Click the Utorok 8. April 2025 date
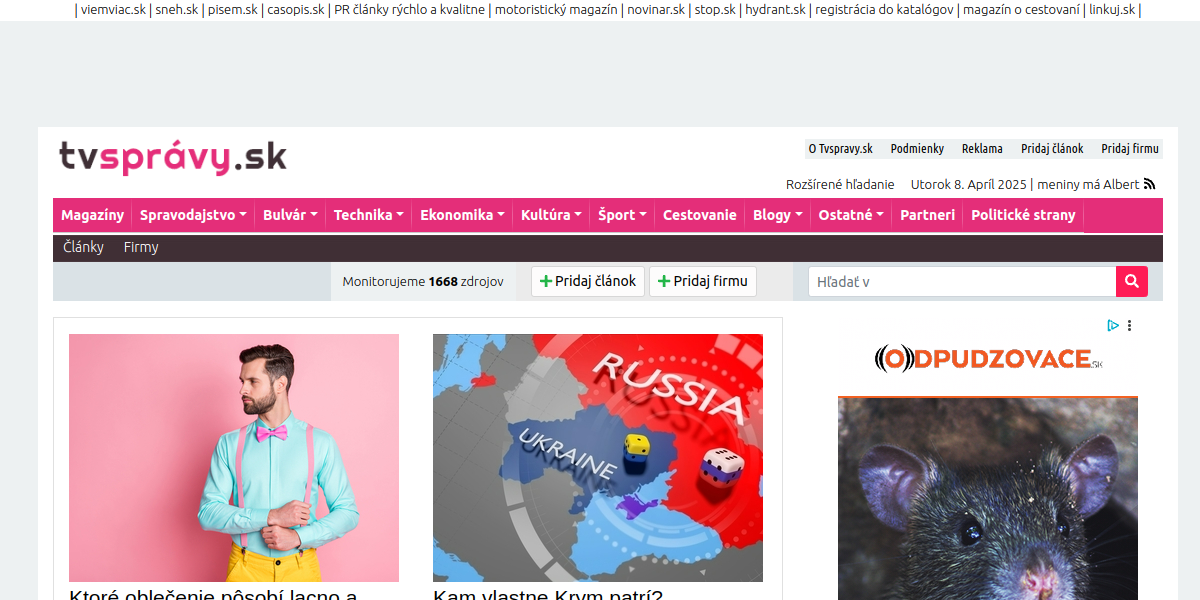Viewport: 1200px width, 600px height. pos(969,184)
